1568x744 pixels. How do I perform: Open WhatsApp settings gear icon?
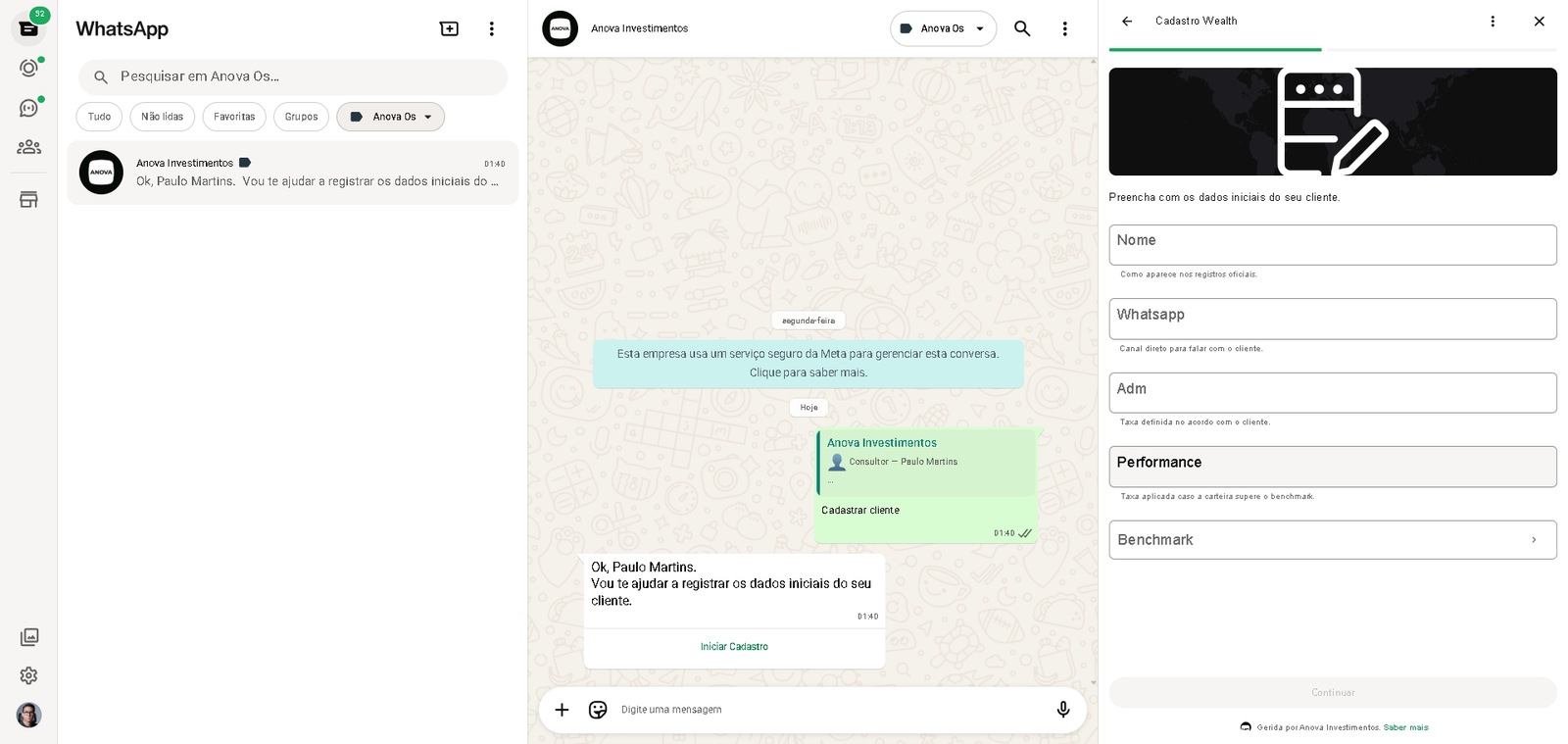[28, 675]
